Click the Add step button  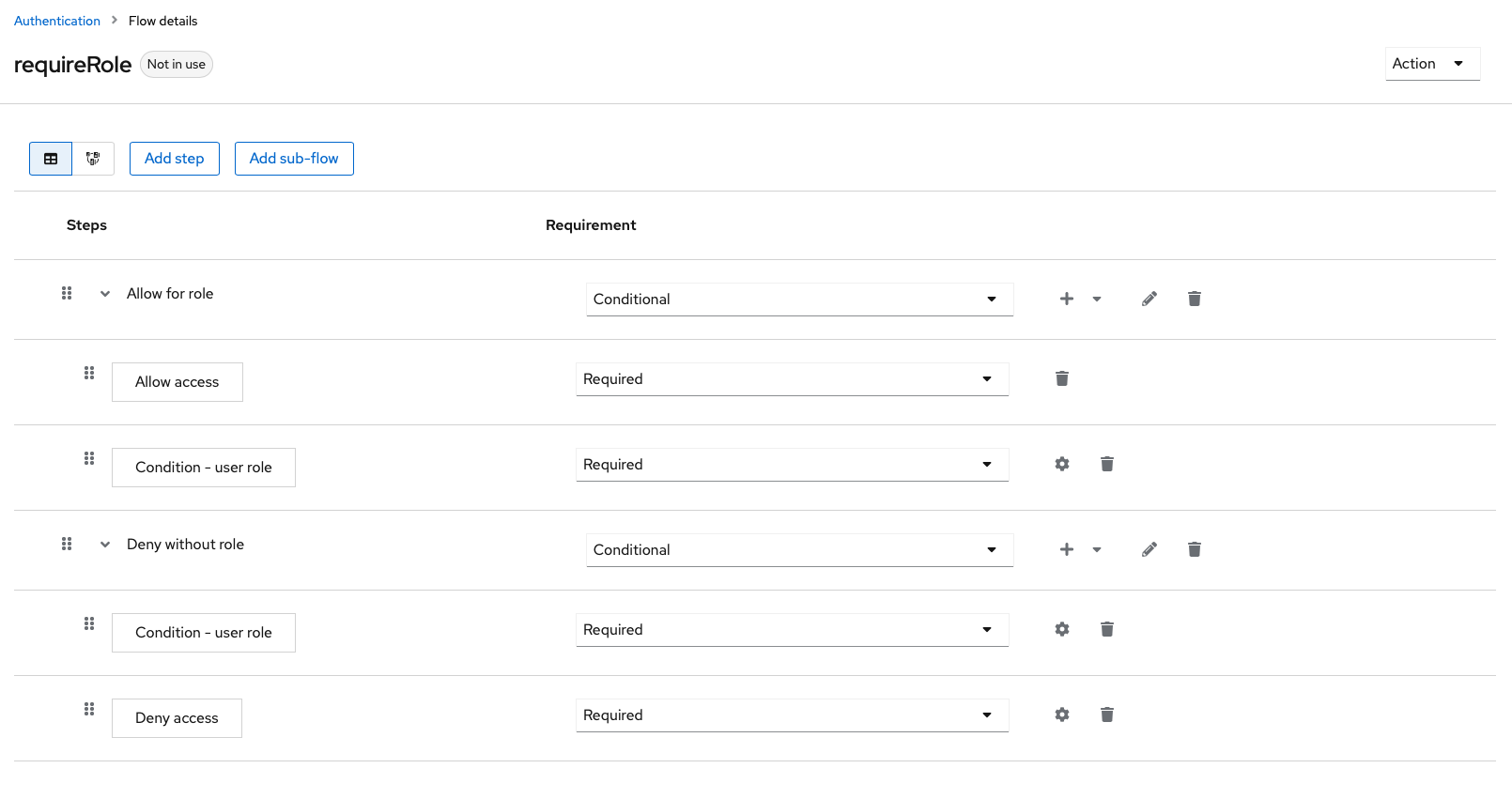click(x=174, y=159)
